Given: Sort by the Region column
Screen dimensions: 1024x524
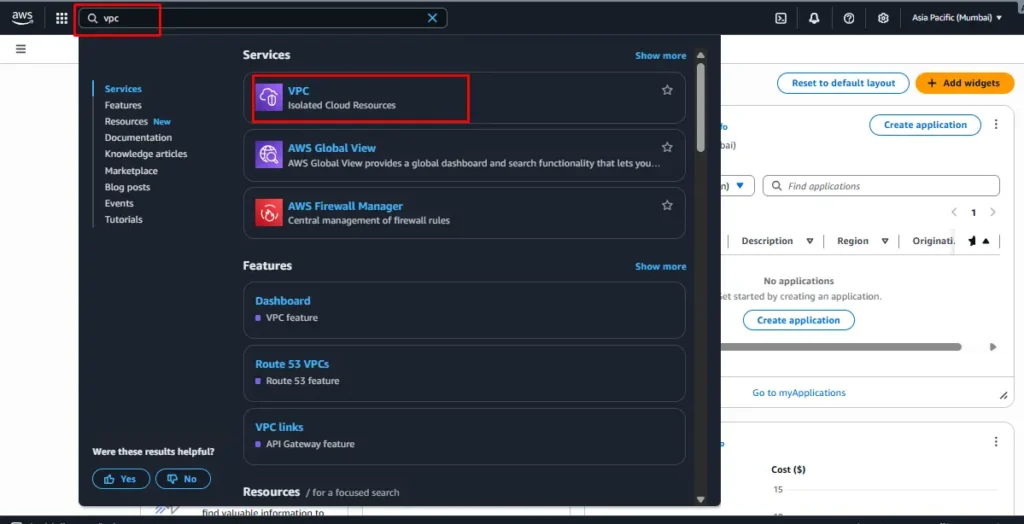Looking at the screenshot, I should point(885,241).
